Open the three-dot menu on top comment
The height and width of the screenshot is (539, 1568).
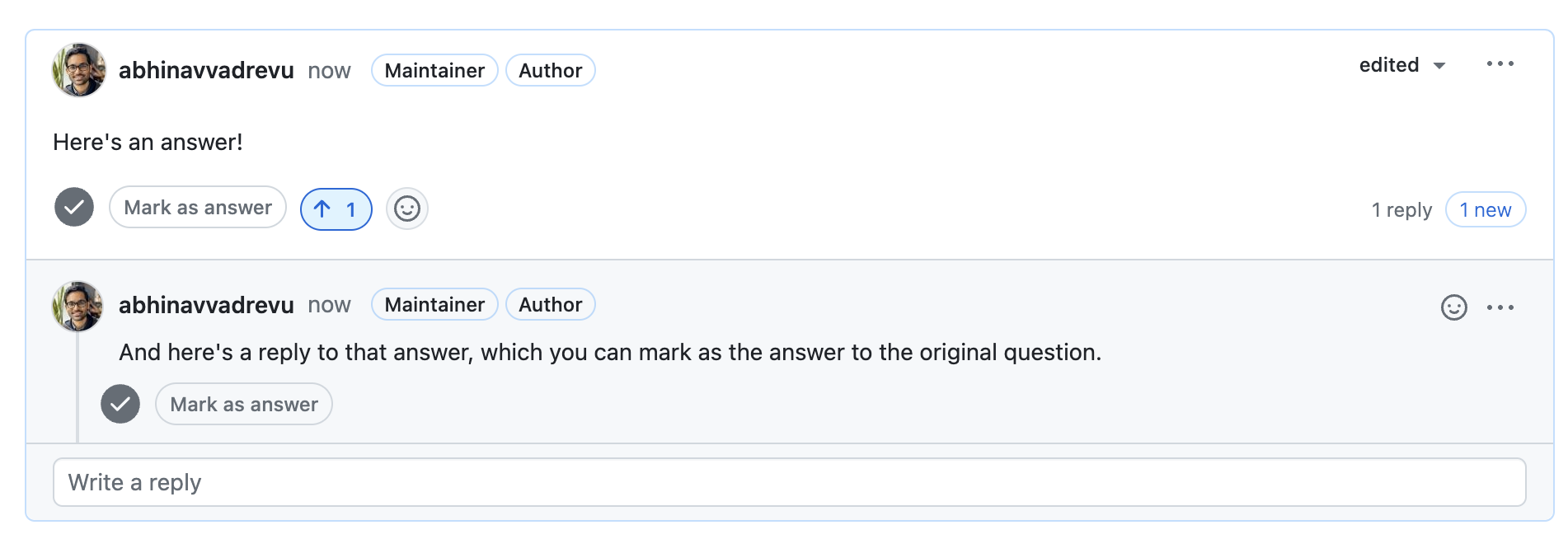point(1500,63)
